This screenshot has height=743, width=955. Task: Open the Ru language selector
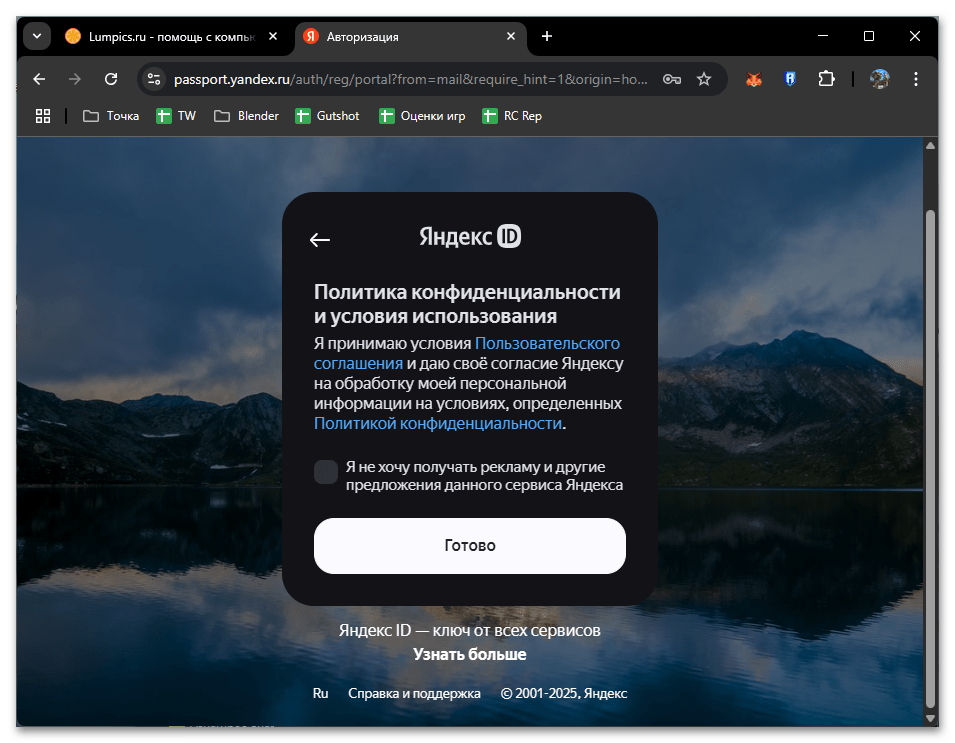[x=320, y=693]
